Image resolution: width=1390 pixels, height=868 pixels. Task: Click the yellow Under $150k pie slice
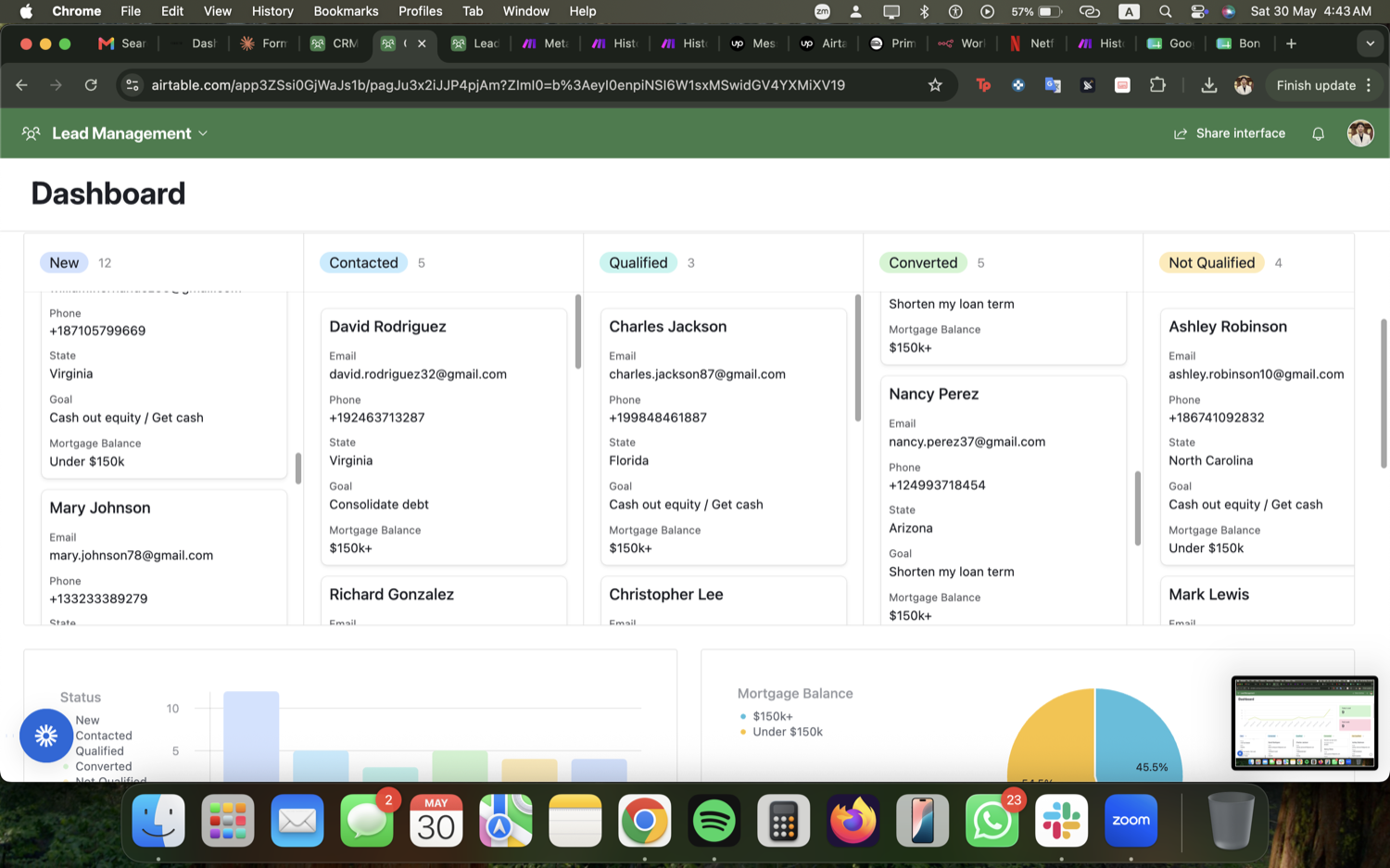(1051, 736)
